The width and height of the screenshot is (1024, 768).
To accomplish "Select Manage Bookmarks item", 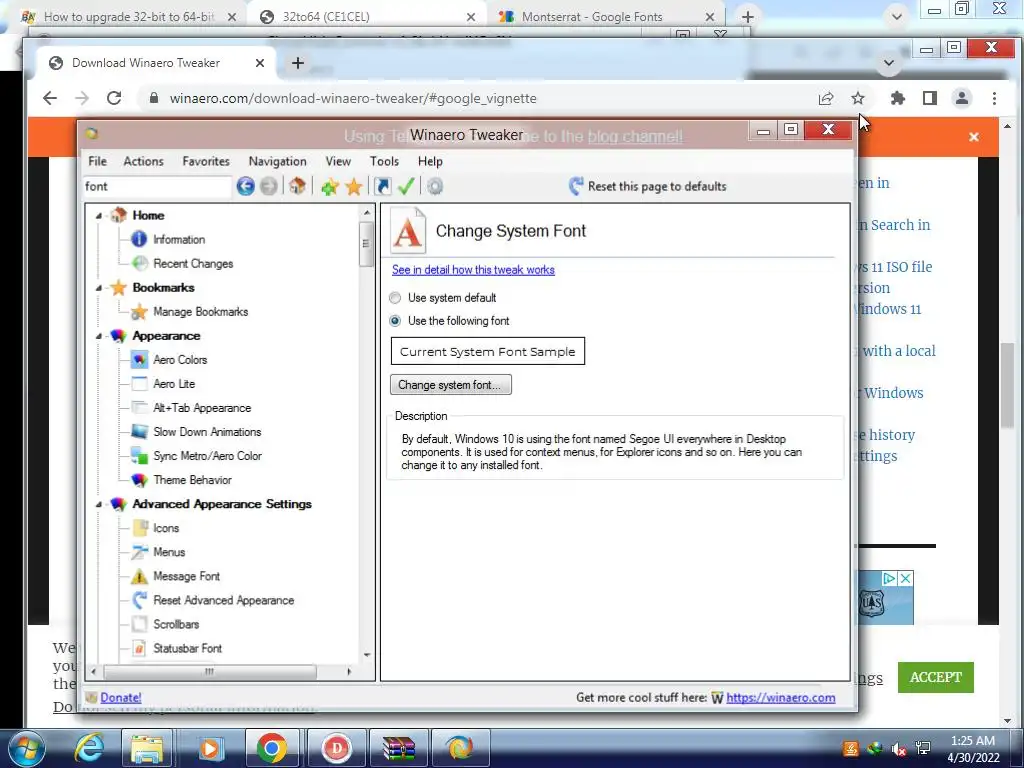I will 200,312.
